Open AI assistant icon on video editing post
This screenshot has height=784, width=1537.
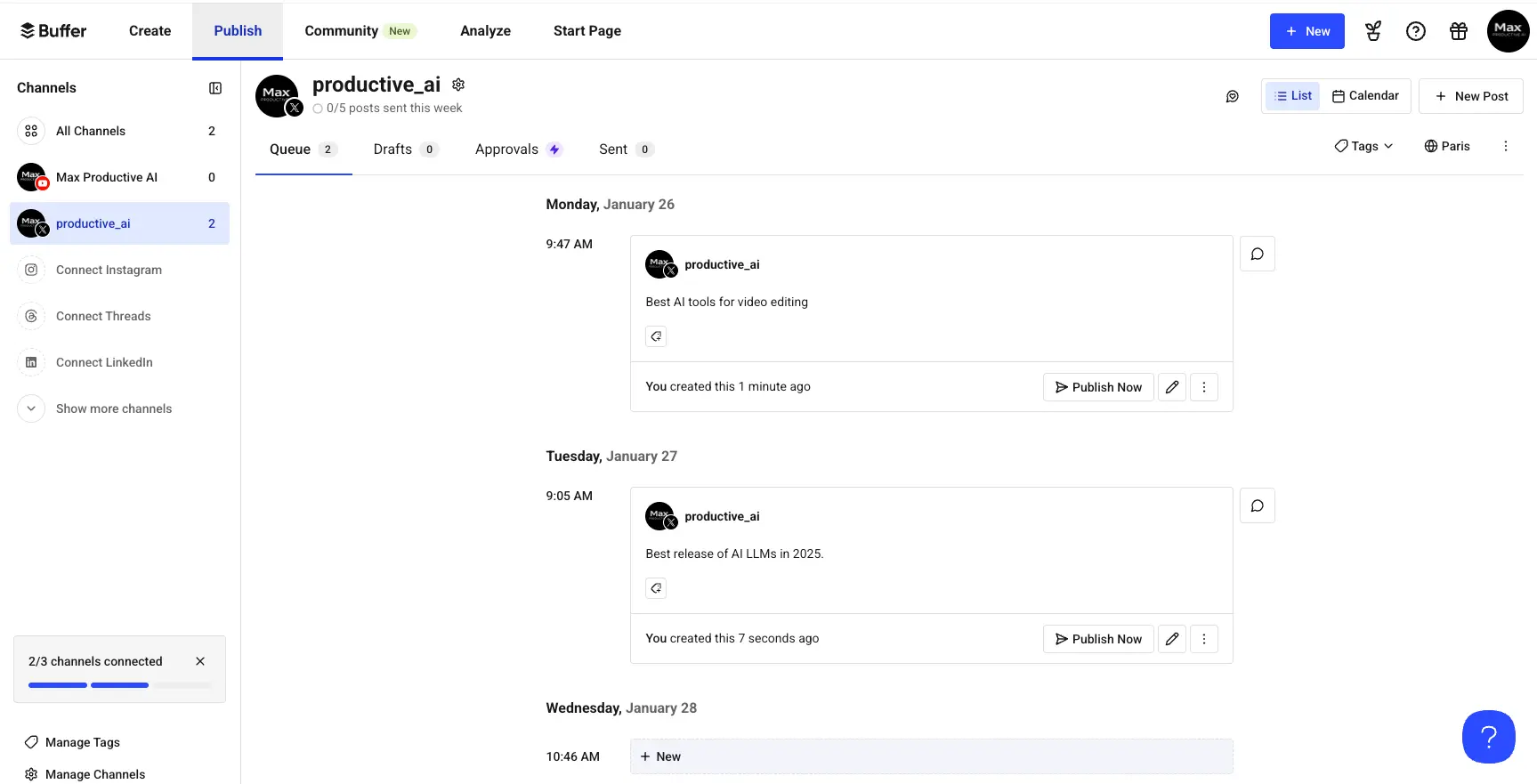(x=656, y=336)
